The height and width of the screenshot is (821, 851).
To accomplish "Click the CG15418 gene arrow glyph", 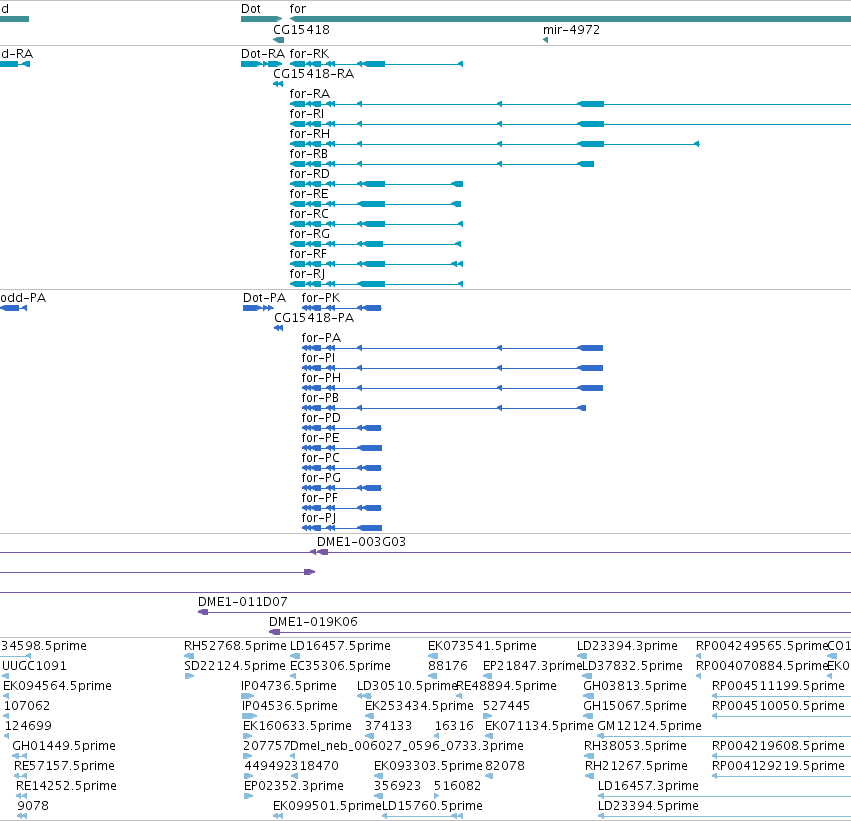I will [x=278, y=40].
